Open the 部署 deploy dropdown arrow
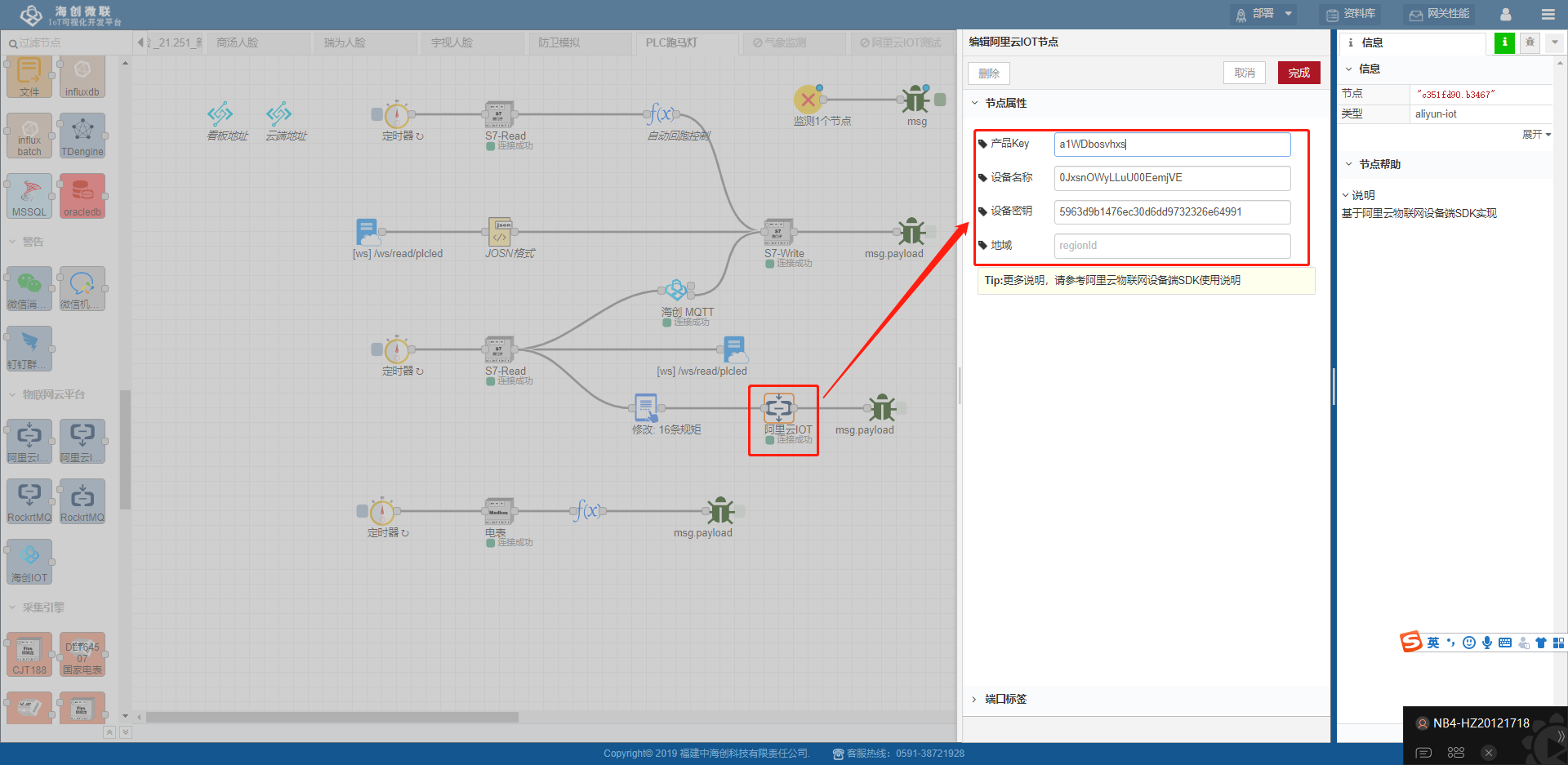Image resolution: width=1568 pixels, height=765 pixels. coord(1288,14)
